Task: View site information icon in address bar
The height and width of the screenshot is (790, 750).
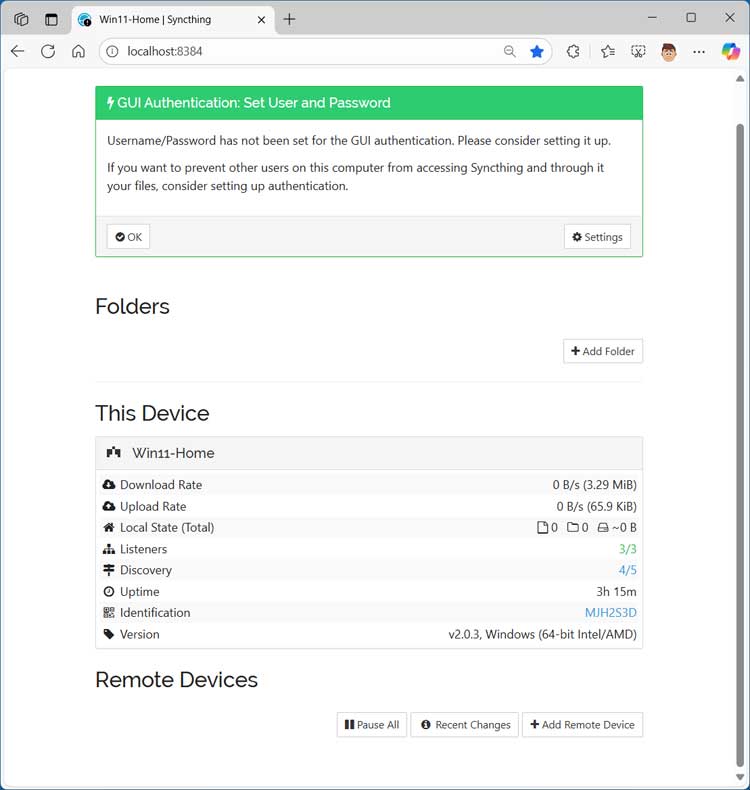Action: click(112, 51)
